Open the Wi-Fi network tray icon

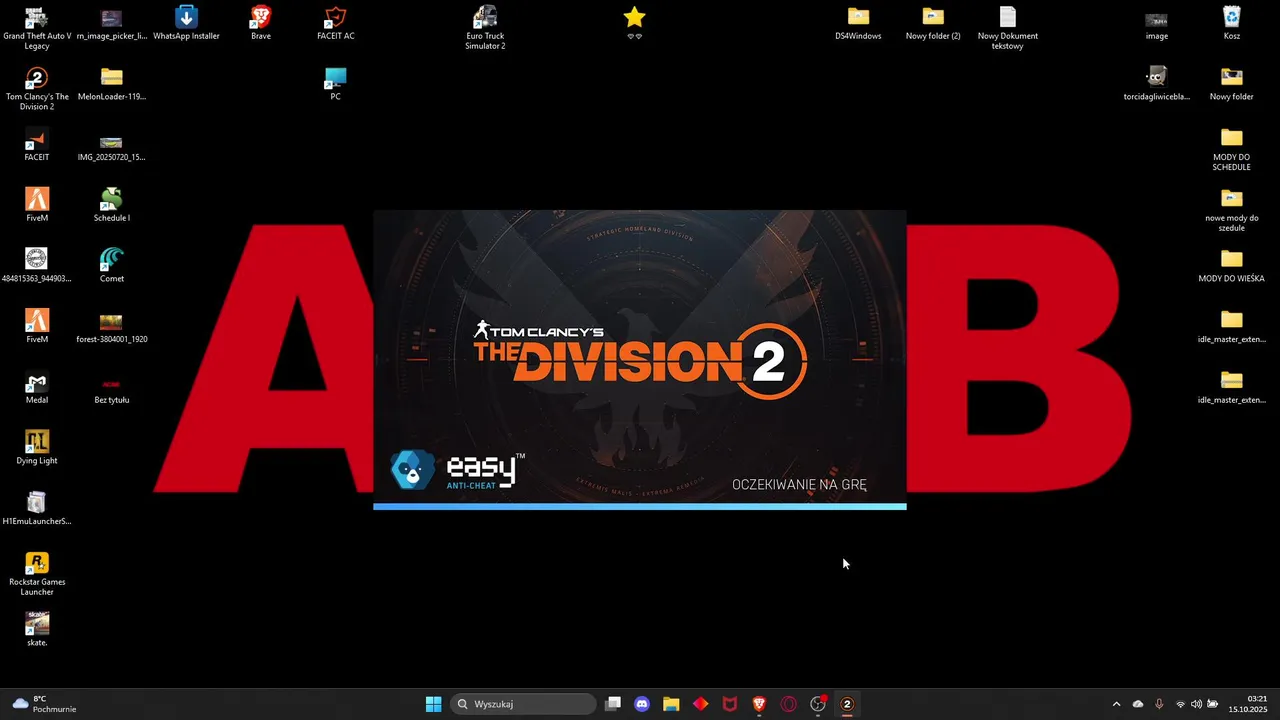pos(1181,704)
